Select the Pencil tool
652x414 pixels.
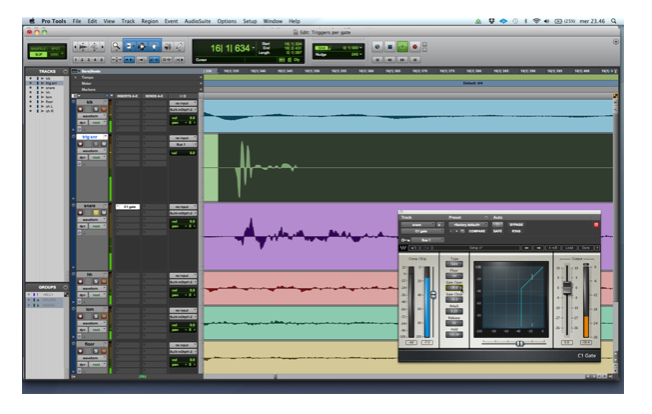[x=180, y=47]
